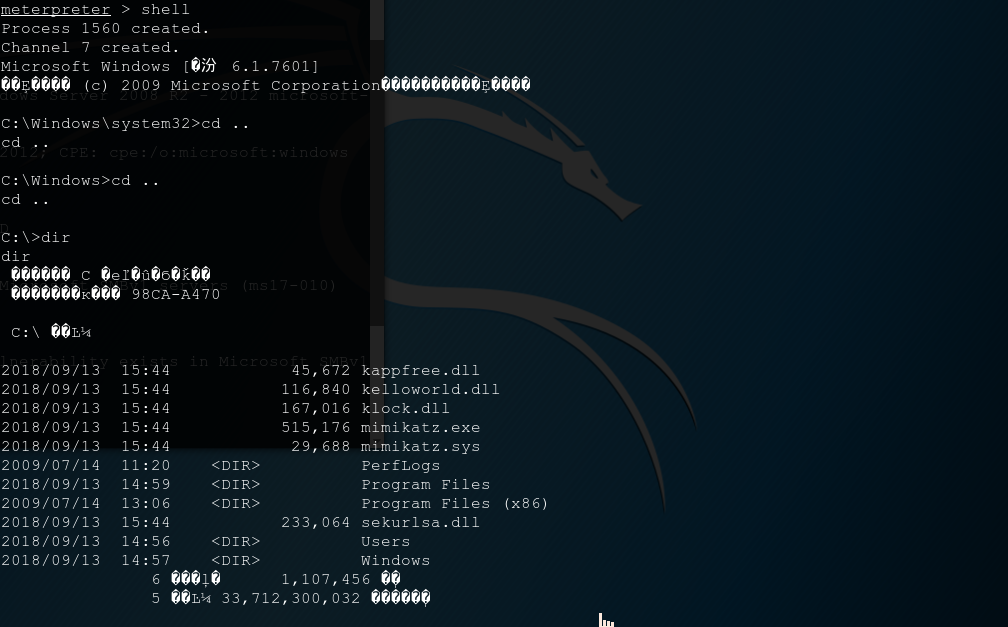
Task: Click the 1,107,456 total bytes value
Action: [x=325, y=579]
